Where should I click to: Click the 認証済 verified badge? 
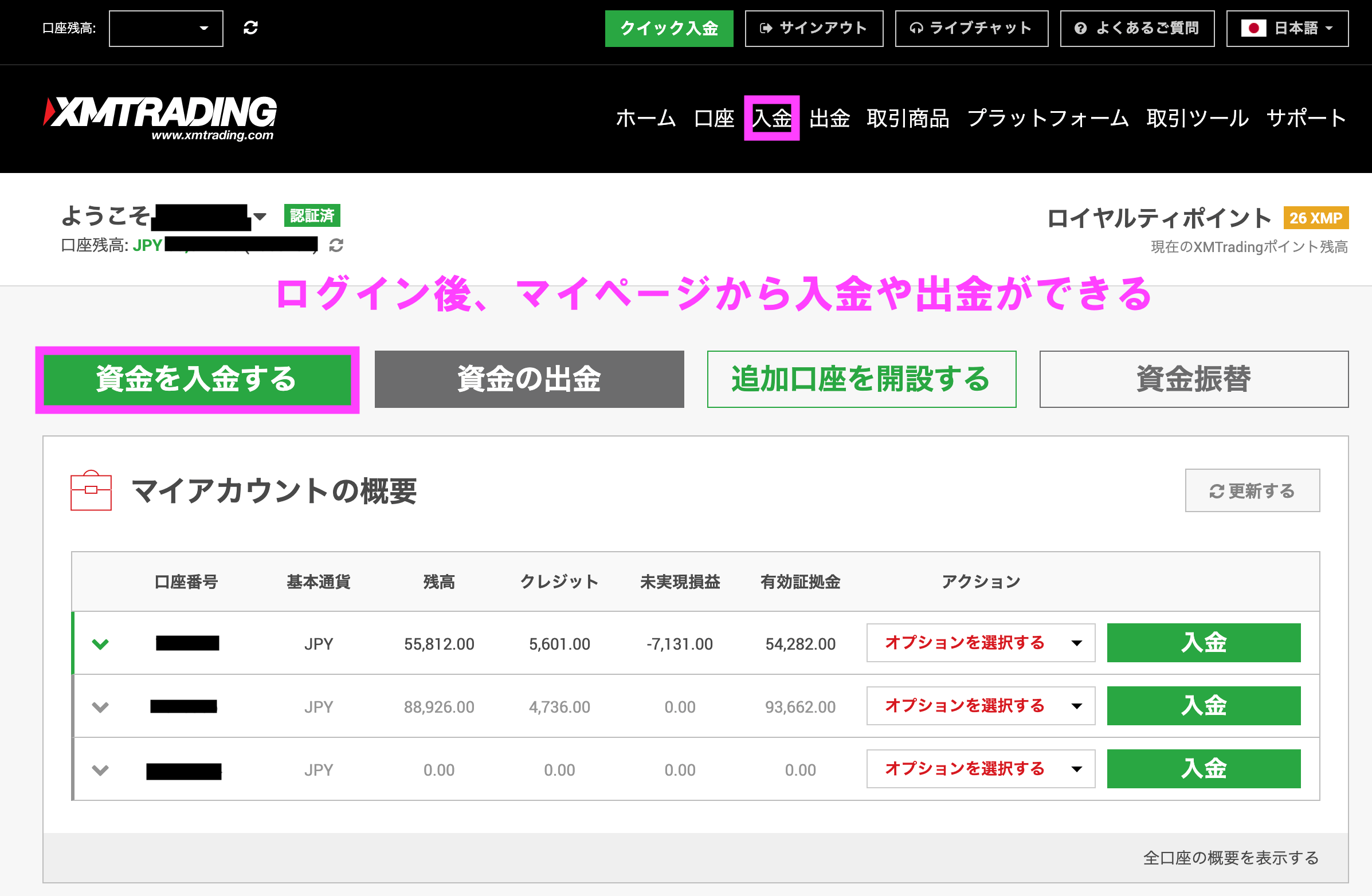(x=312, y=215)
